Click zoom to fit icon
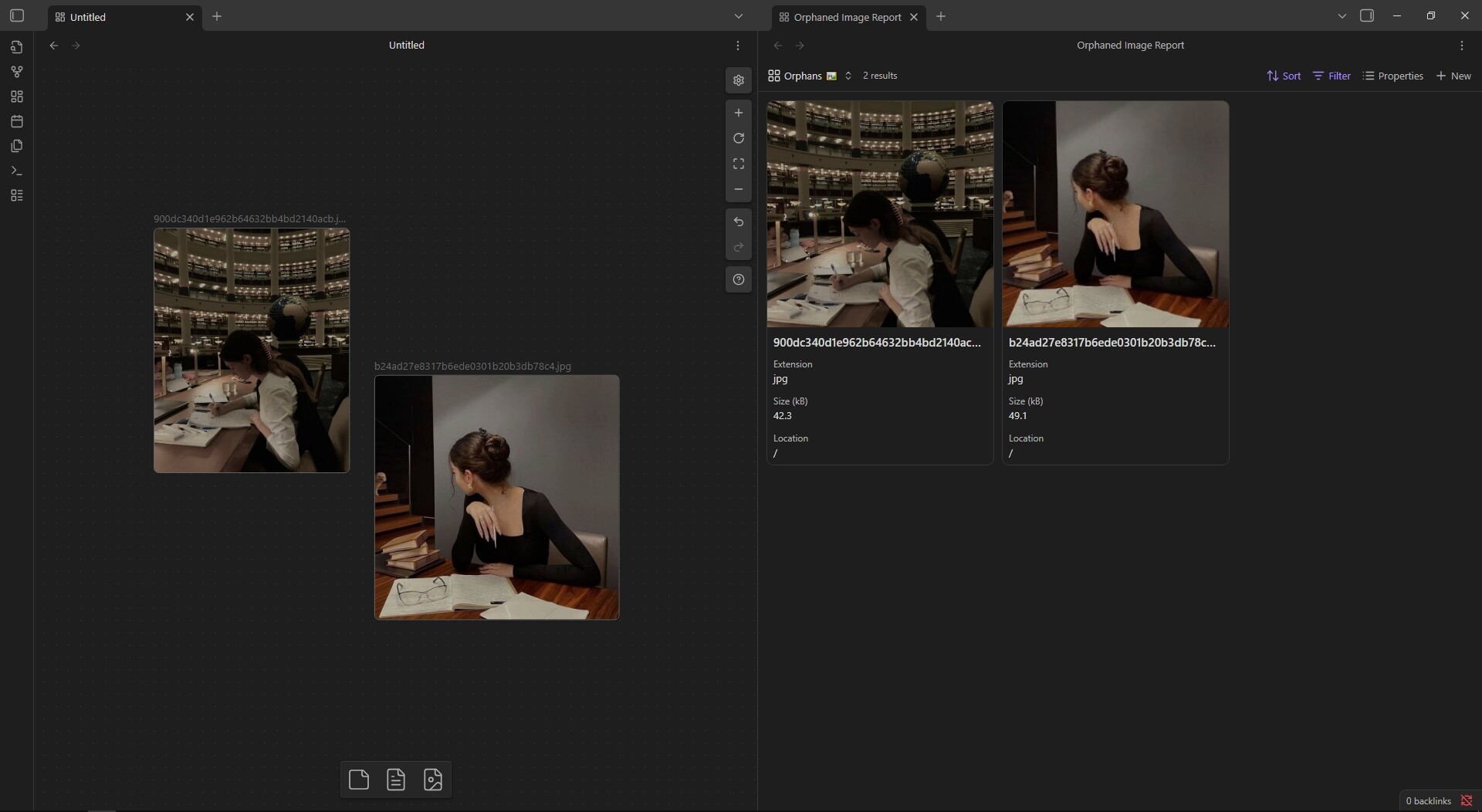The image size is (1482, 812). coord(739,164)
